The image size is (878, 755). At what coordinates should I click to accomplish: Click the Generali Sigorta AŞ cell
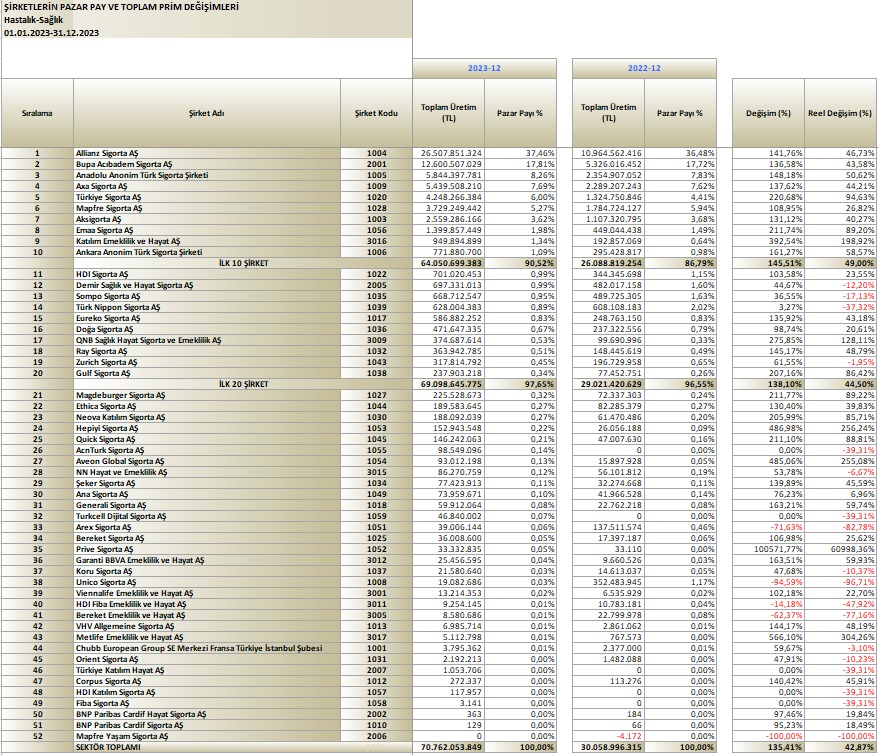tap(207, 505)
